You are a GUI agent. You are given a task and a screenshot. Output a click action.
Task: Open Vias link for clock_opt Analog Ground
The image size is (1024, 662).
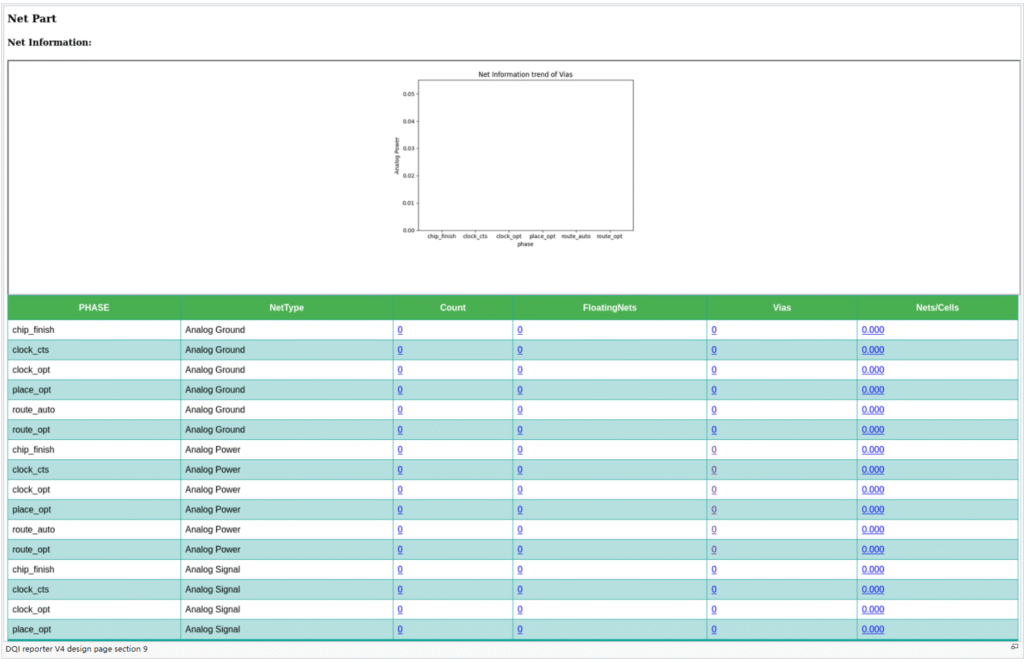714,370
